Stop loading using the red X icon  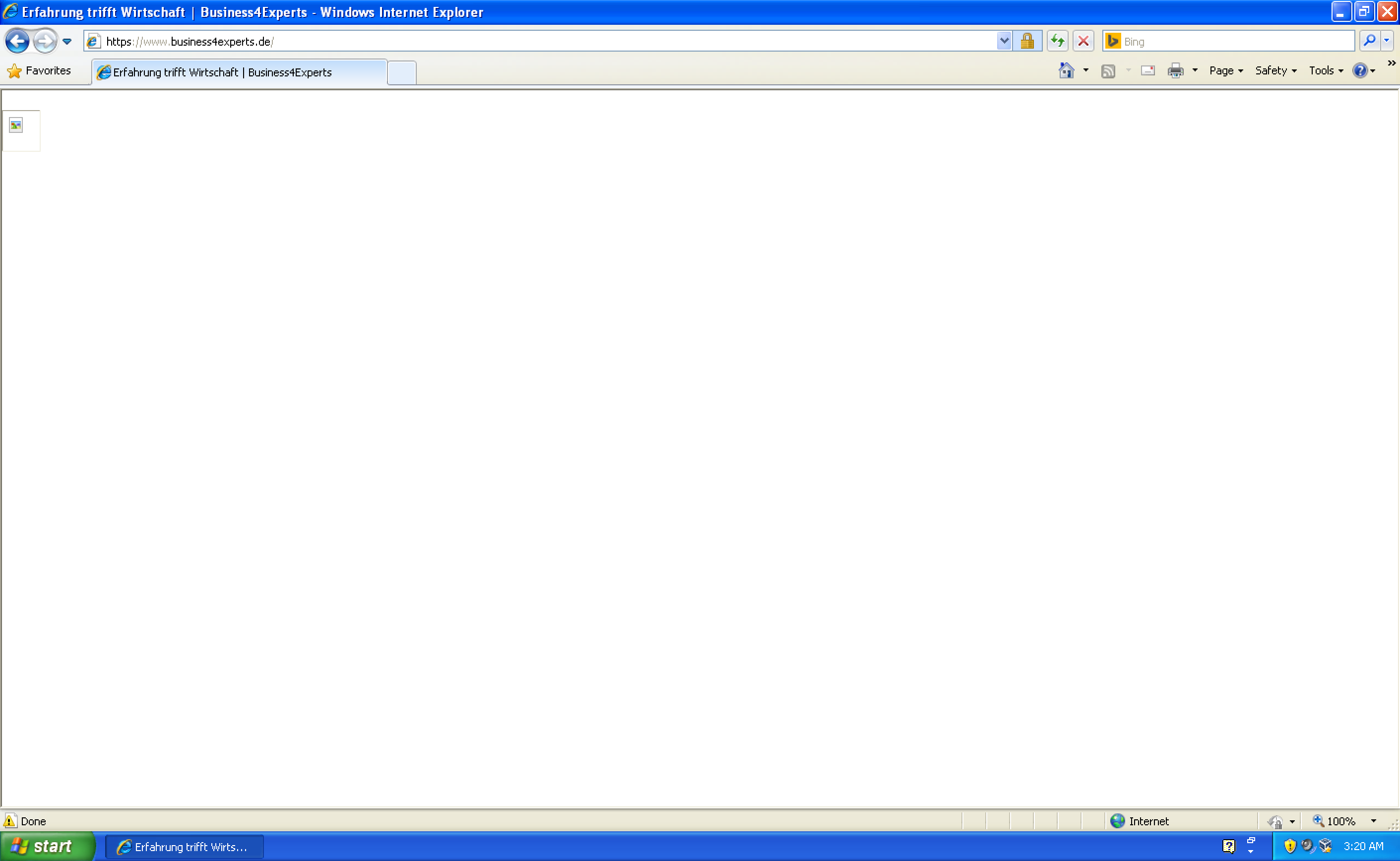pos(1083,41)
